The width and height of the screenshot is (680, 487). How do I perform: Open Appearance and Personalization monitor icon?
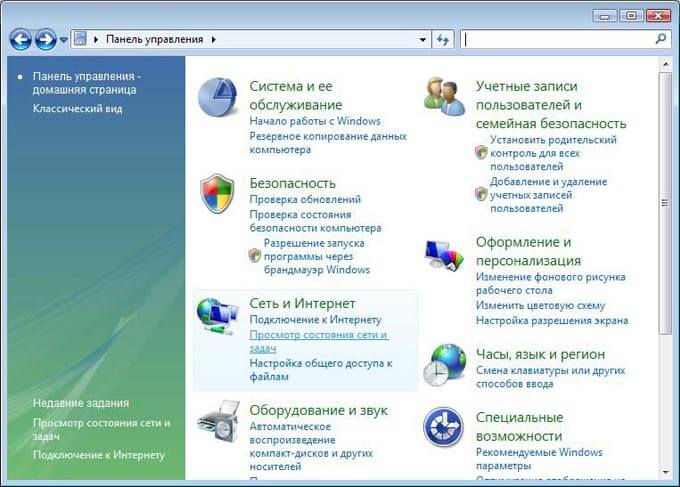pyautogui.click(x=443, y=255)
